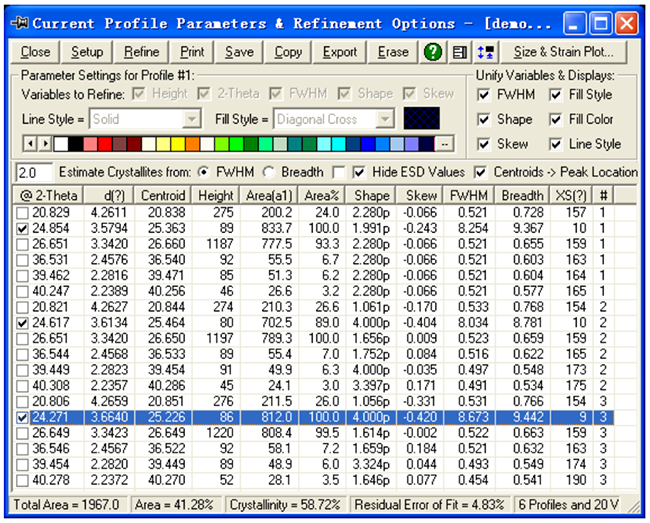Image resolution: width=650 pixels, height=523 pixels.
Task: Toggle the Unify Shape checkbox
Action: tap(483, 120)
